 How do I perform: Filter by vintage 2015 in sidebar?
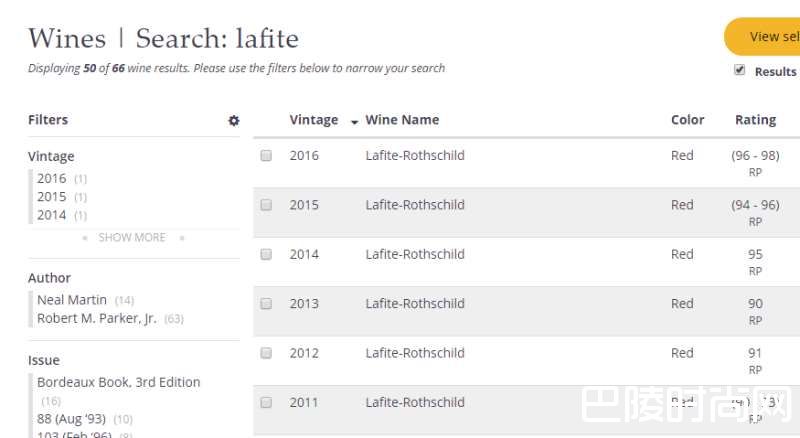[52, 197]
